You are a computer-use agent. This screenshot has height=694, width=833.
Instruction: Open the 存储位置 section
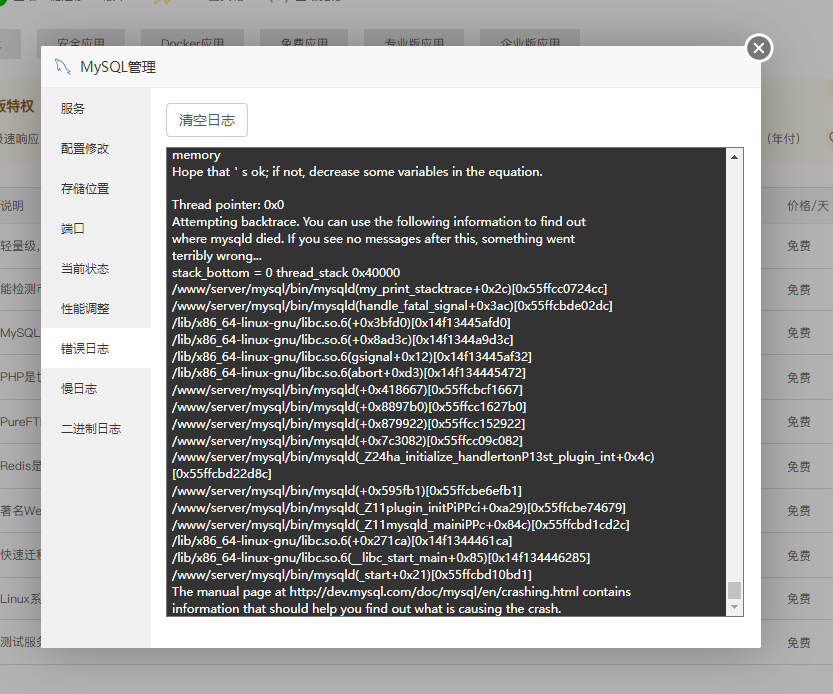(96, 189)
